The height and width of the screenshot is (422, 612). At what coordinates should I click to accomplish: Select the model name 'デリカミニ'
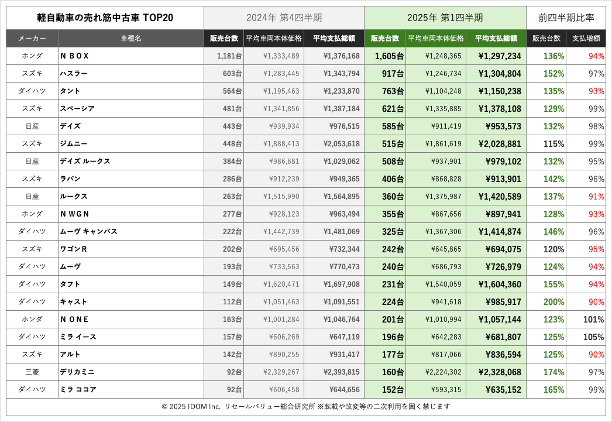click(x=77, y=372)
